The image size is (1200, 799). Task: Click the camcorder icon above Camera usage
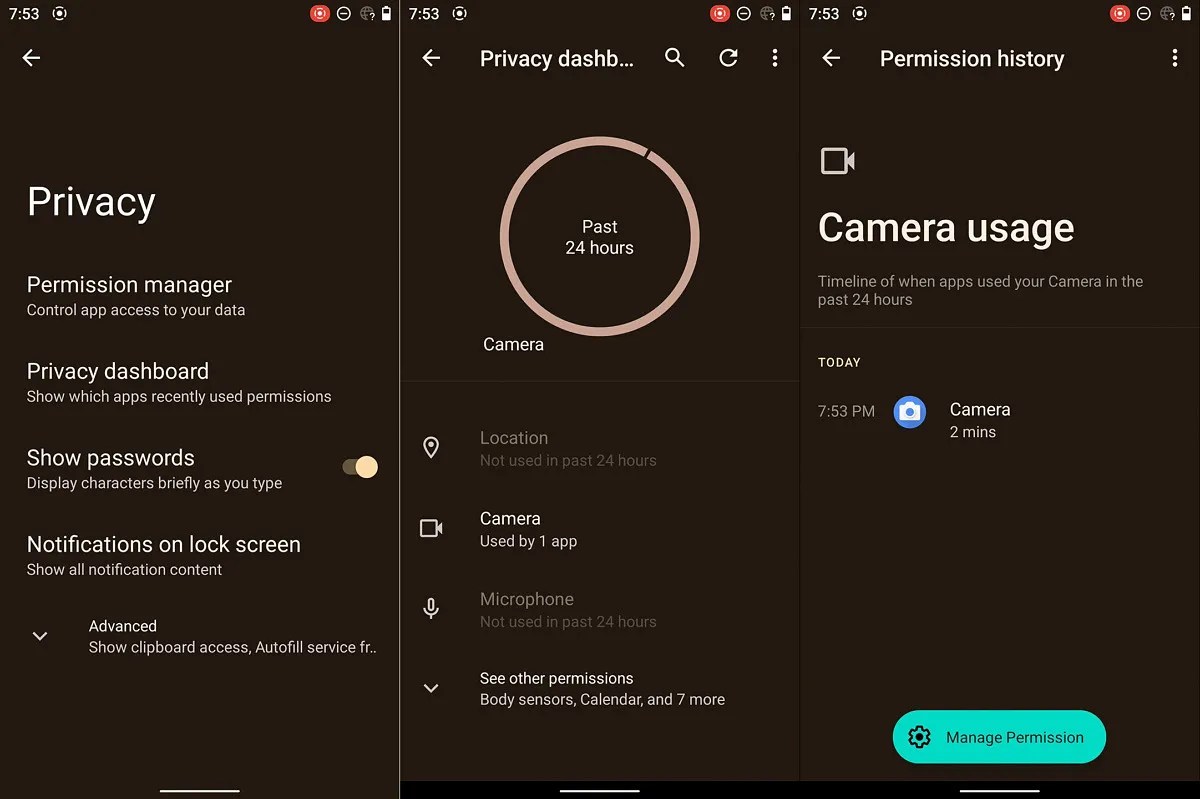836,160
